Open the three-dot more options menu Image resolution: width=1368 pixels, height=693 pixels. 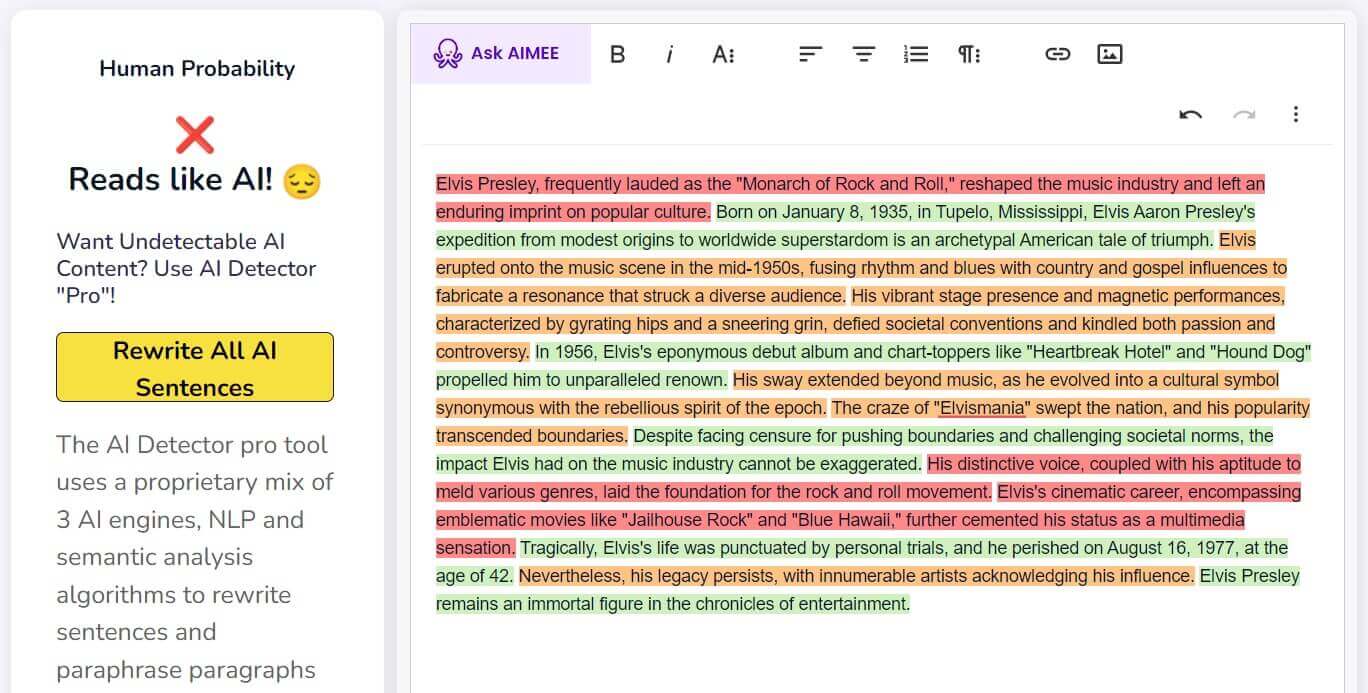tap(1295, 114)
